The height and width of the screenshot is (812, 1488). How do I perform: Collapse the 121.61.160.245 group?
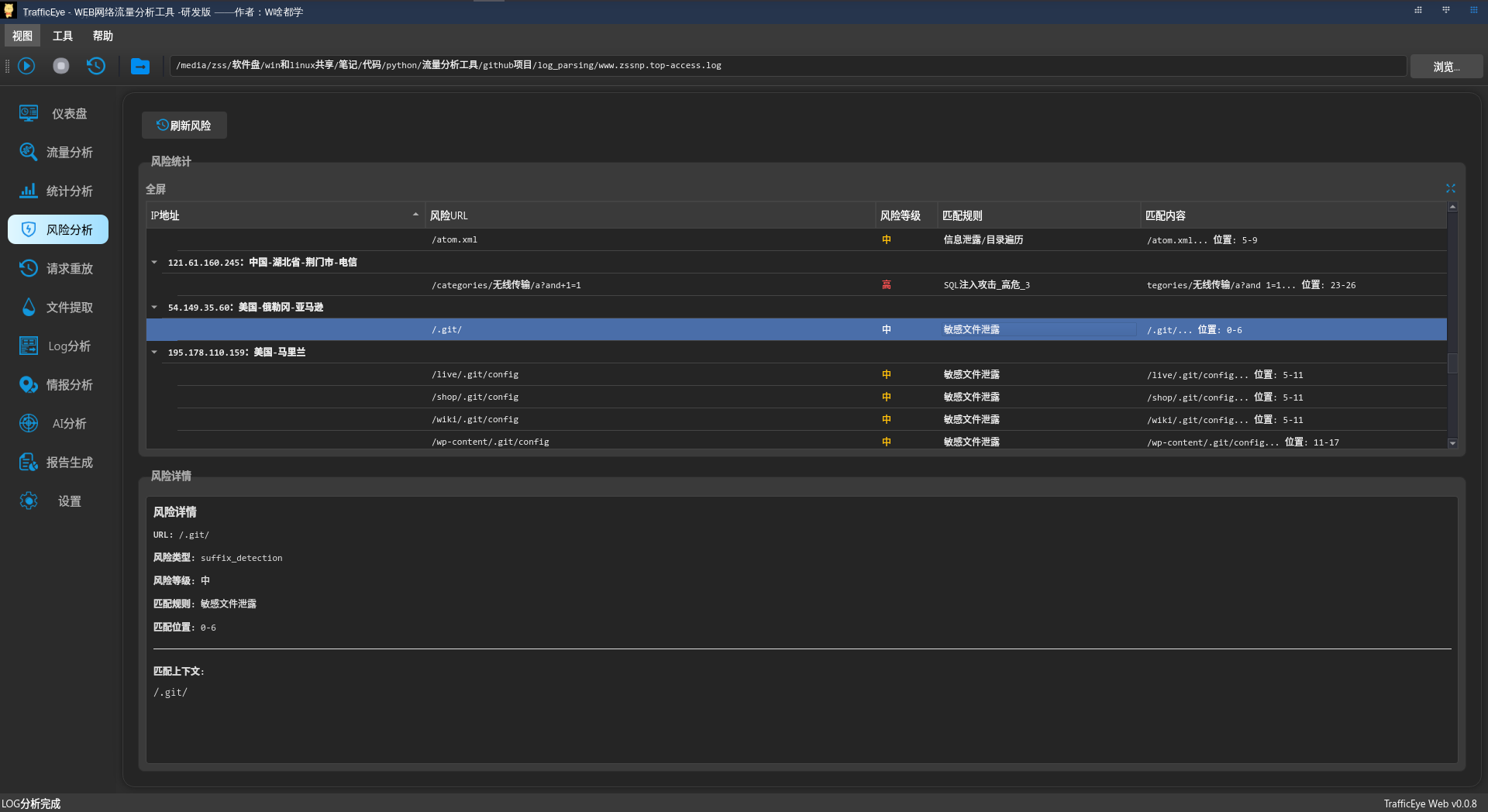click(154, 262)
